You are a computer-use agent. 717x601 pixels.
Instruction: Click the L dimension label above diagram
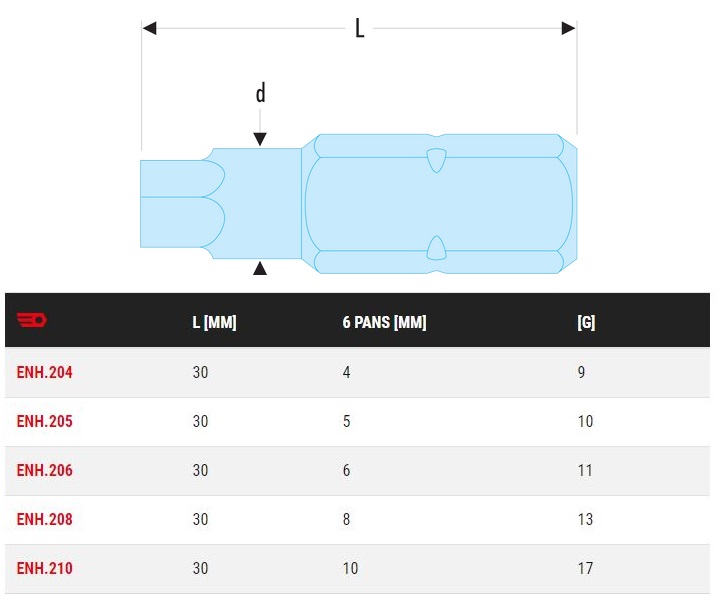360,28
